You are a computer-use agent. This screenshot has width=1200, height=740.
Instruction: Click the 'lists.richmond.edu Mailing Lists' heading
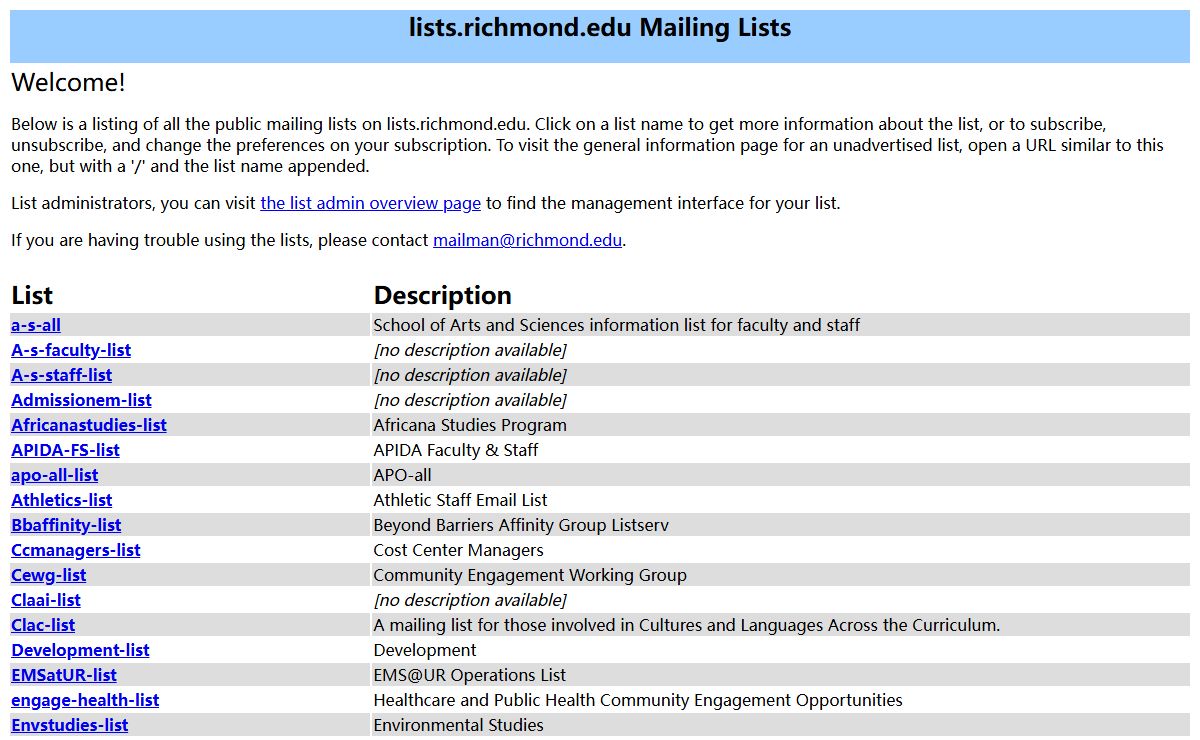(600, 28)
